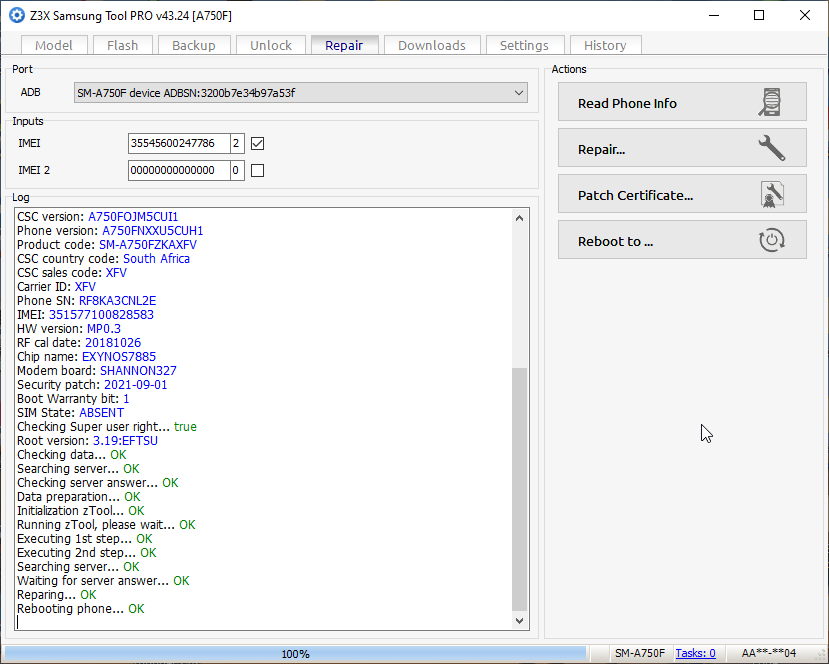Image resolution: width=829 pixels, height=664 pixels.
Task: Click log line Security patch 2021-09-01
Action: click(x=92, y=385)
